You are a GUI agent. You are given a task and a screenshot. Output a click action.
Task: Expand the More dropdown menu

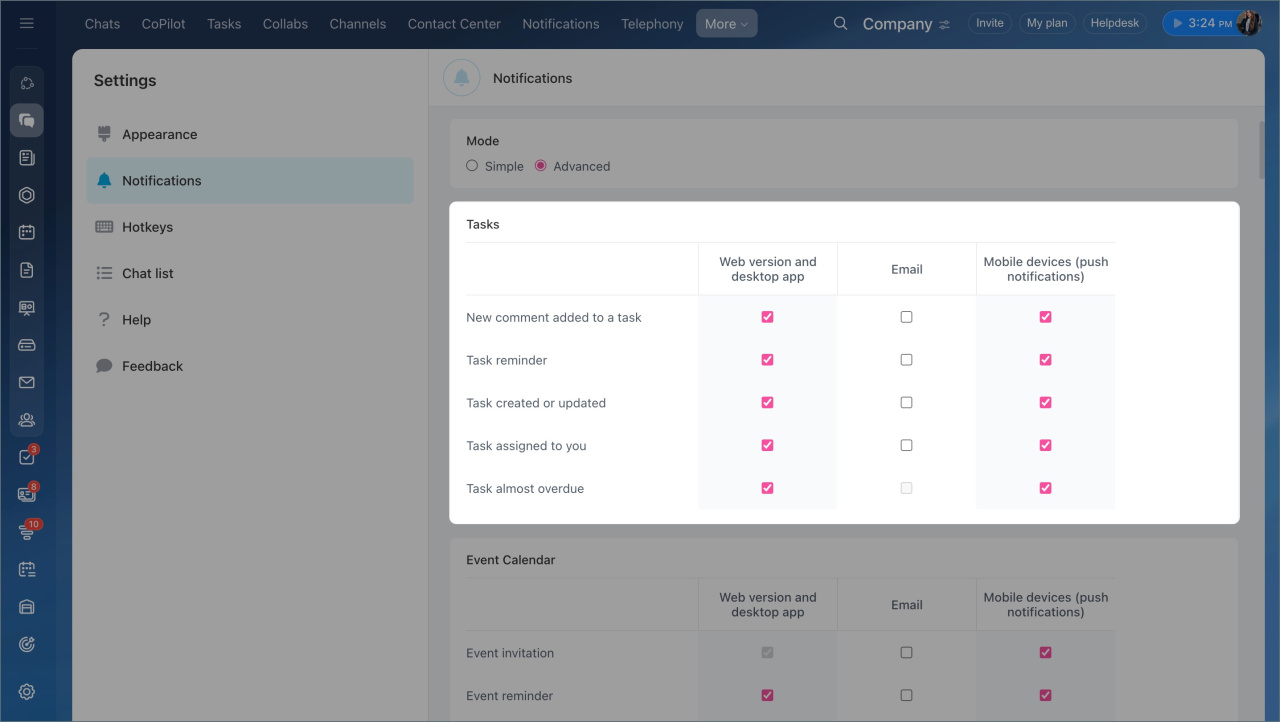click(726, 24)
